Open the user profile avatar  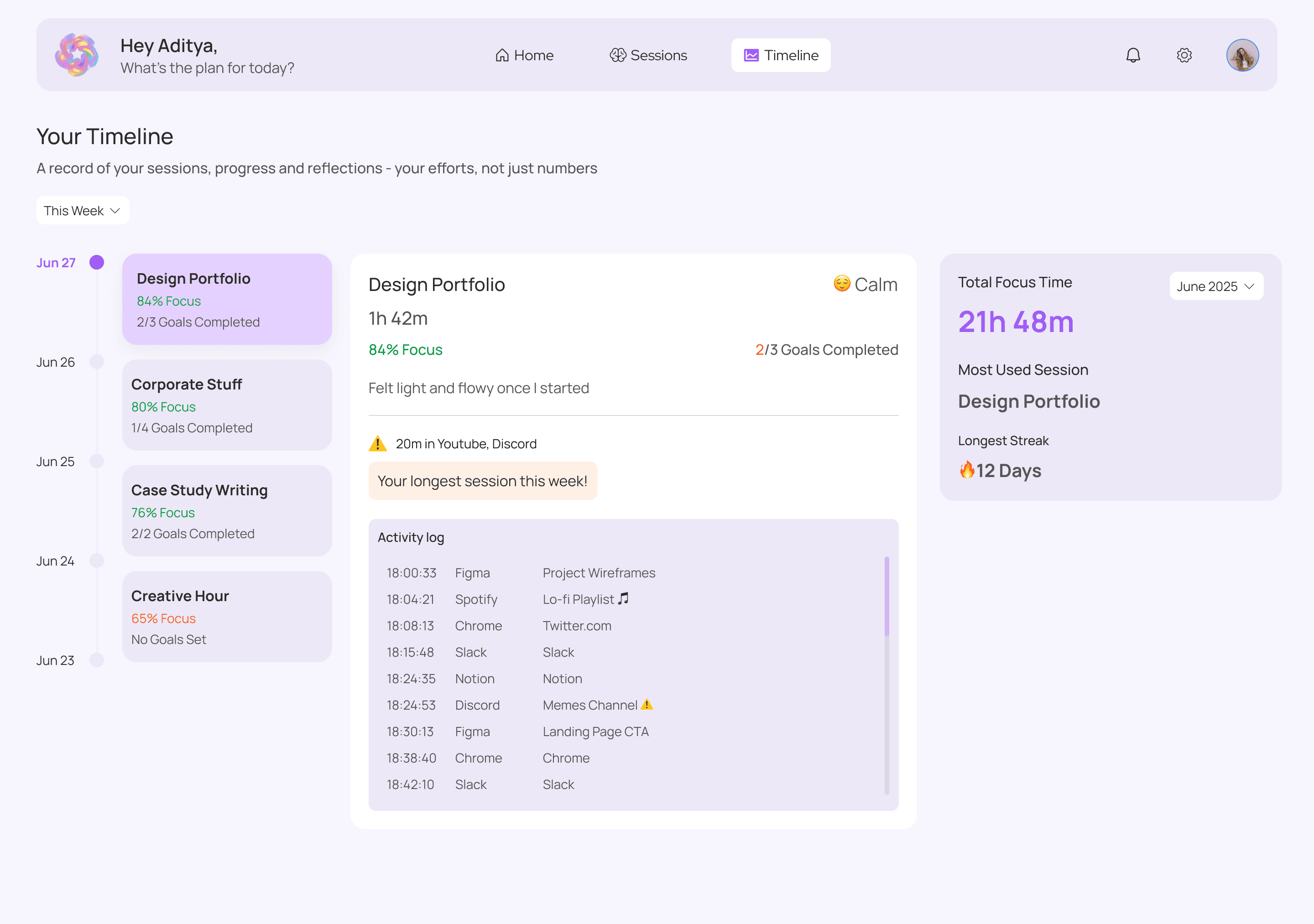click(1242, 56)
